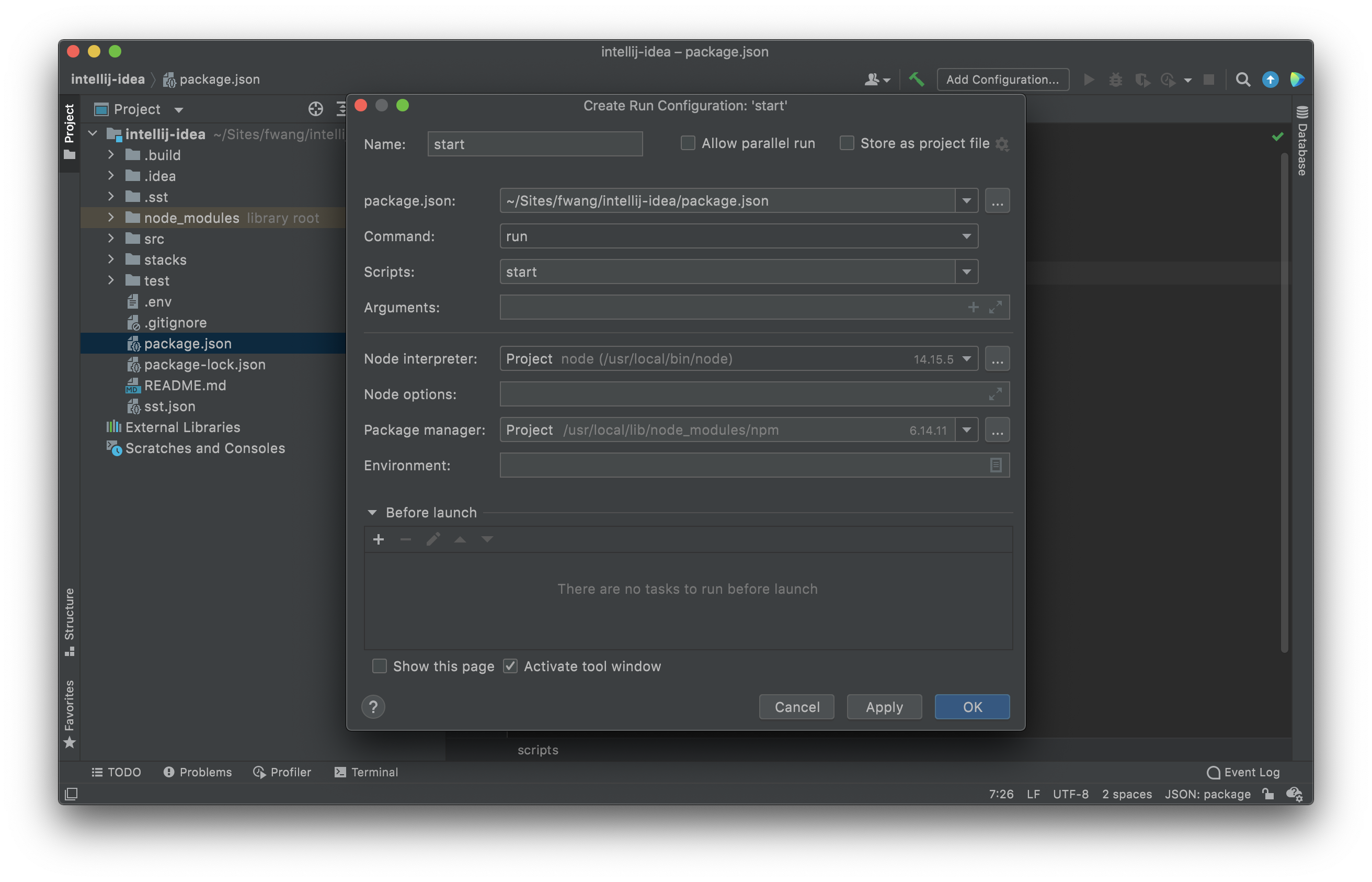Click the settings gear beside Store as project file
1372x882 pixels.
click(1003, 144)
